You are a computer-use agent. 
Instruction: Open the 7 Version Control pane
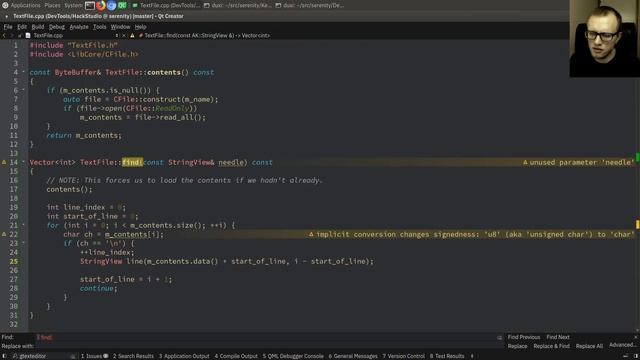(x=403, y=356)
